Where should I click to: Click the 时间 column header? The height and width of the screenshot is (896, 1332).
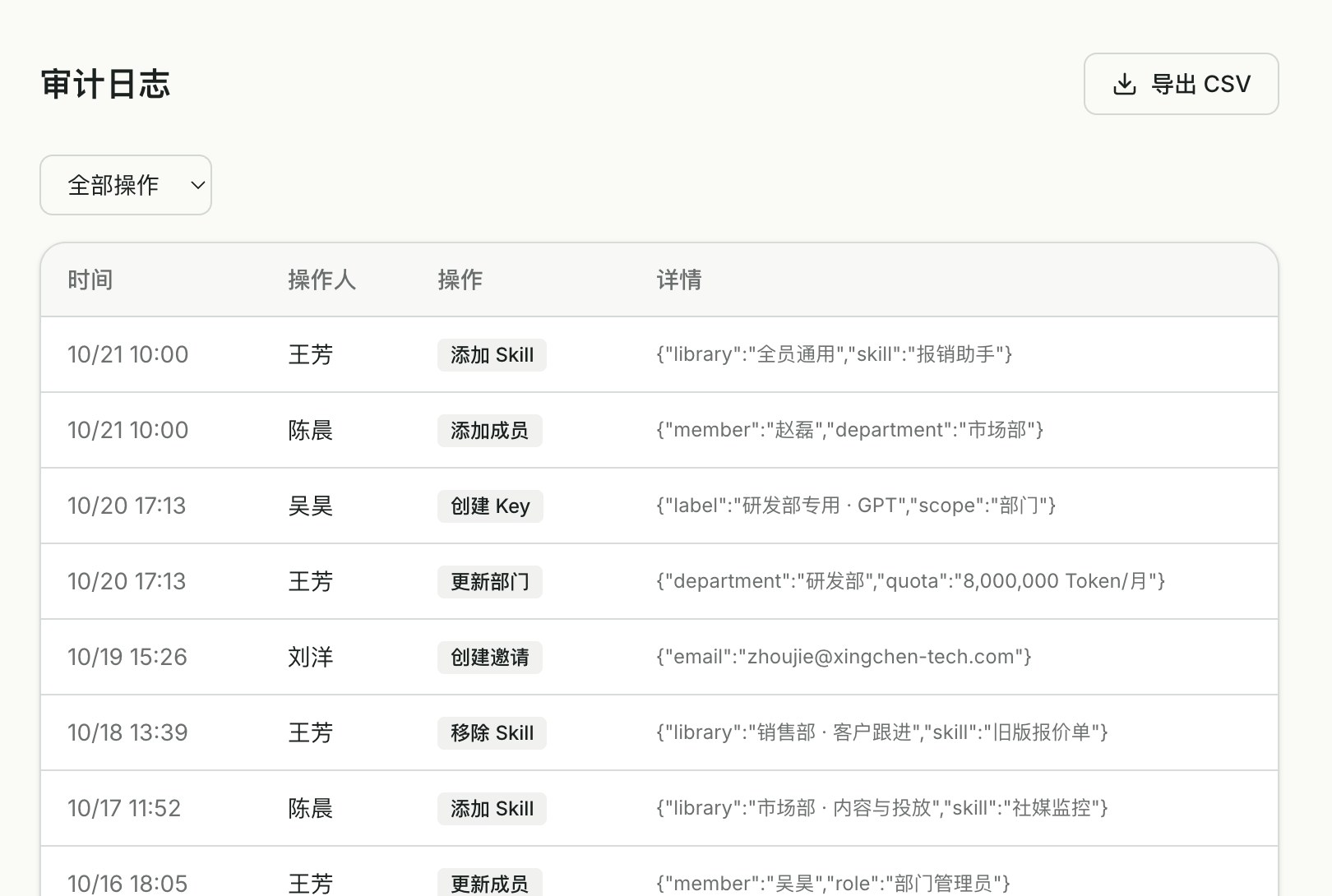[90, 279]
